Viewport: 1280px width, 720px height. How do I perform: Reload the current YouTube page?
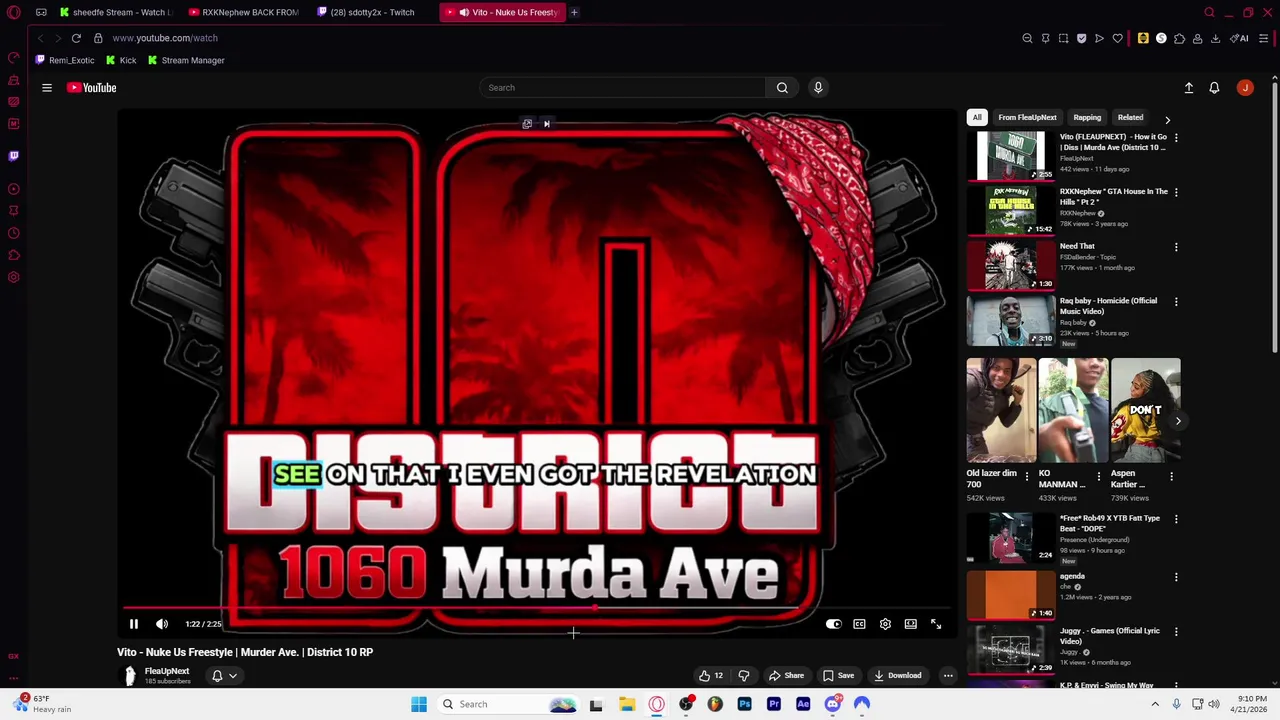coord(76,38)
